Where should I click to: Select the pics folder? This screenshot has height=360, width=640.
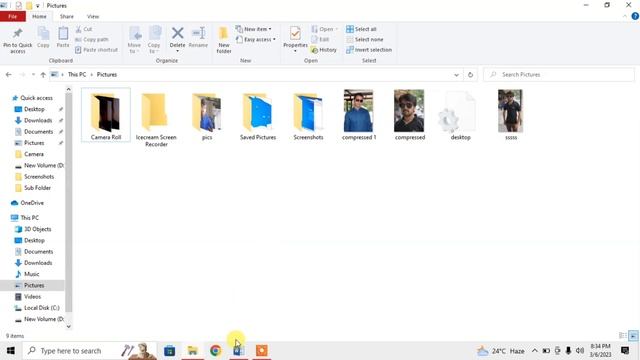(x=207, y=116)
